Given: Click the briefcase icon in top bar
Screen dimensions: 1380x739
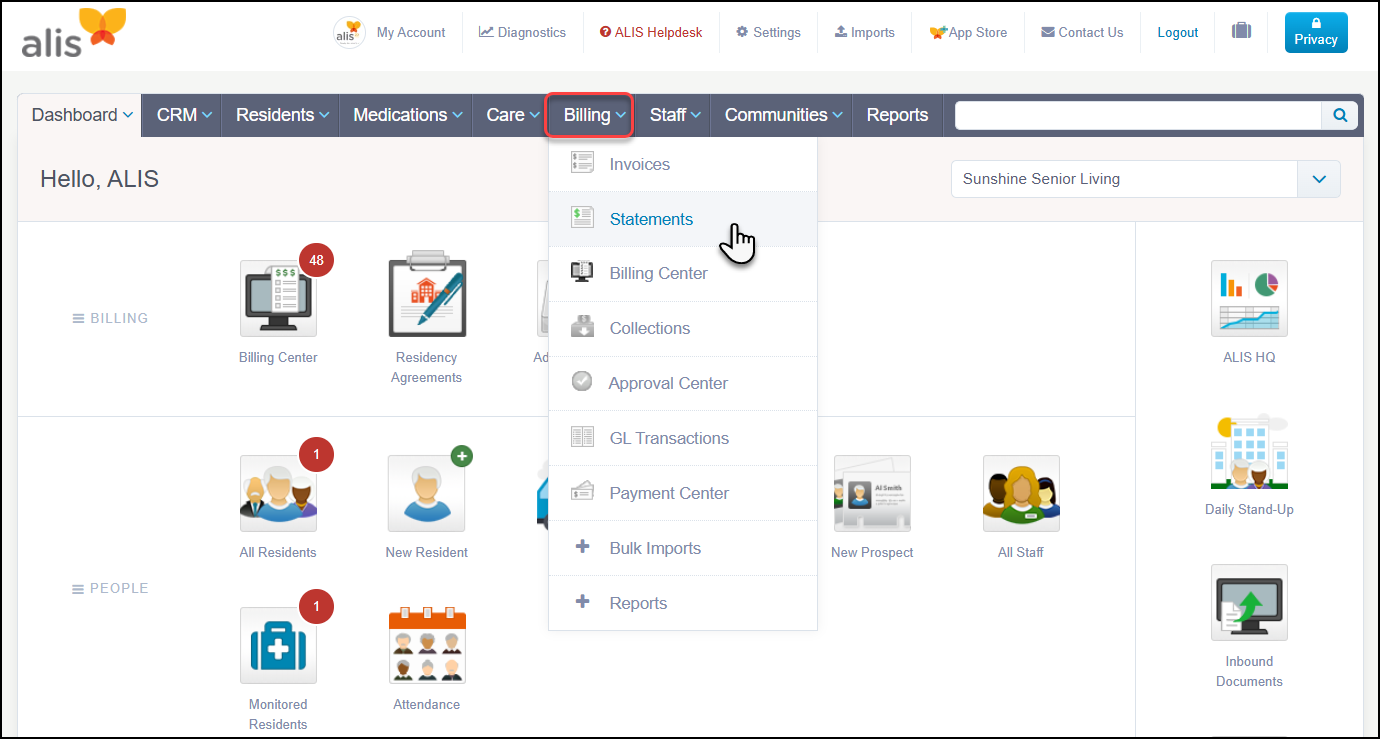Looking at the screenshot, I should tap(1241, 31).
